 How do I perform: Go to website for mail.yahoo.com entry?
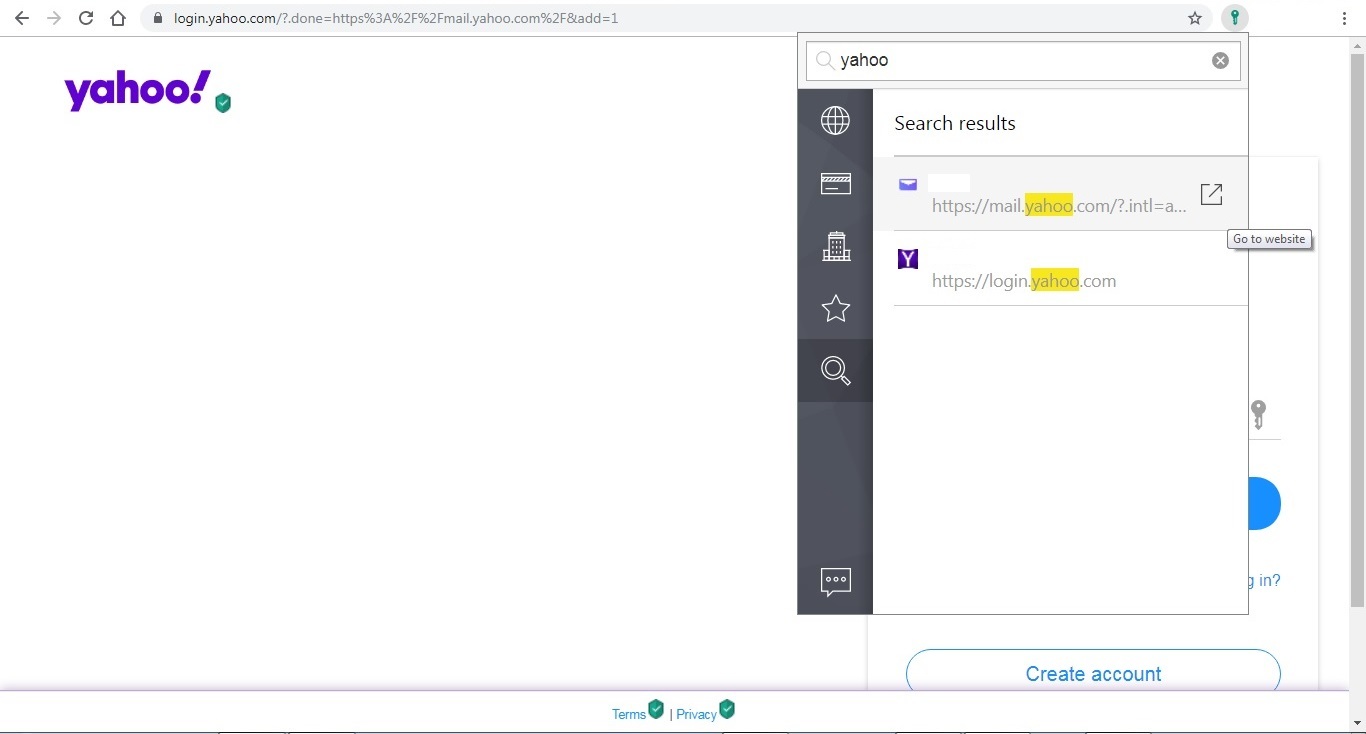[1211, 194]
